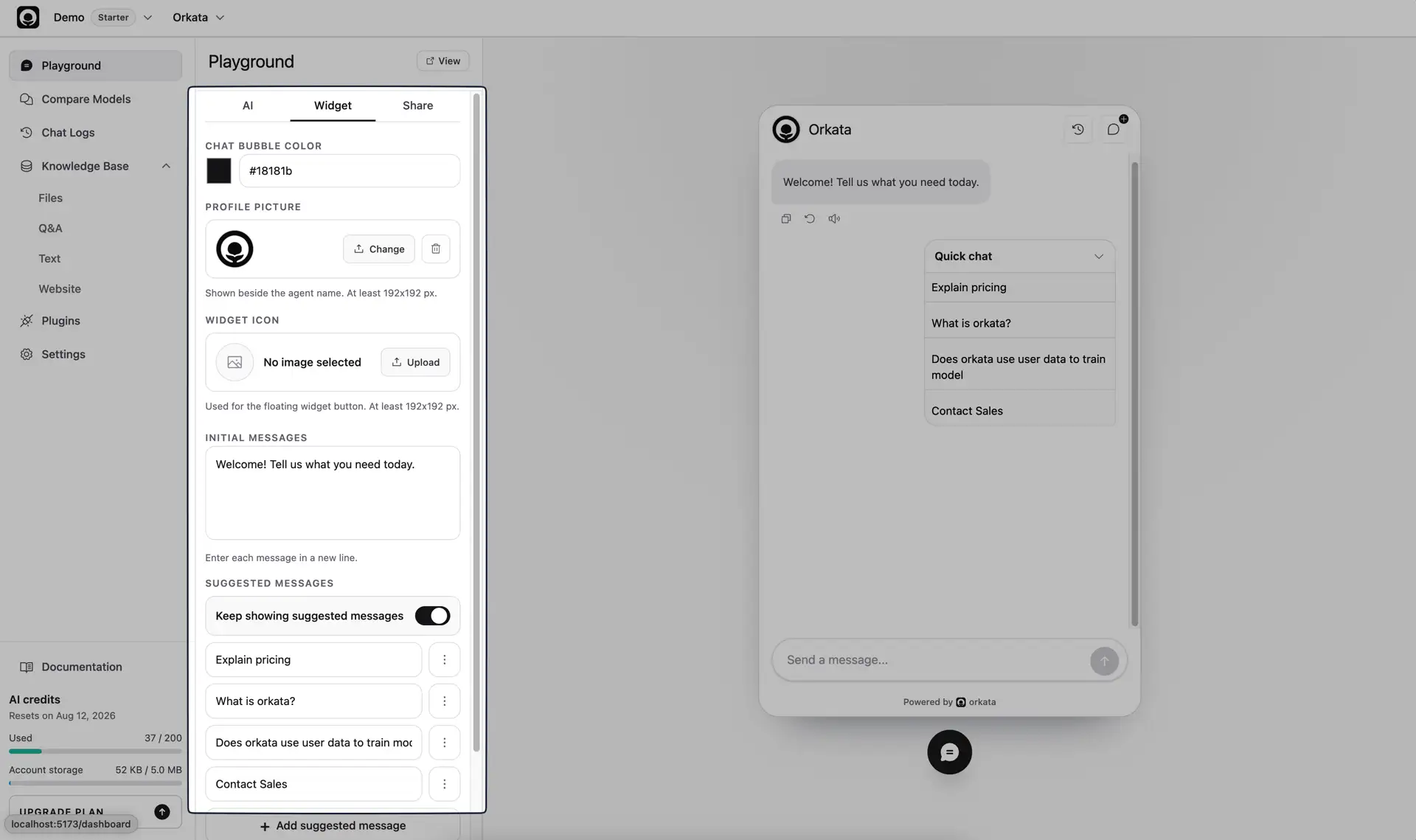Image resolution: width=1416 pixels, height=840 pixels.
Task: Click Does orkata use user data field
Action: [x=313, y=742]
